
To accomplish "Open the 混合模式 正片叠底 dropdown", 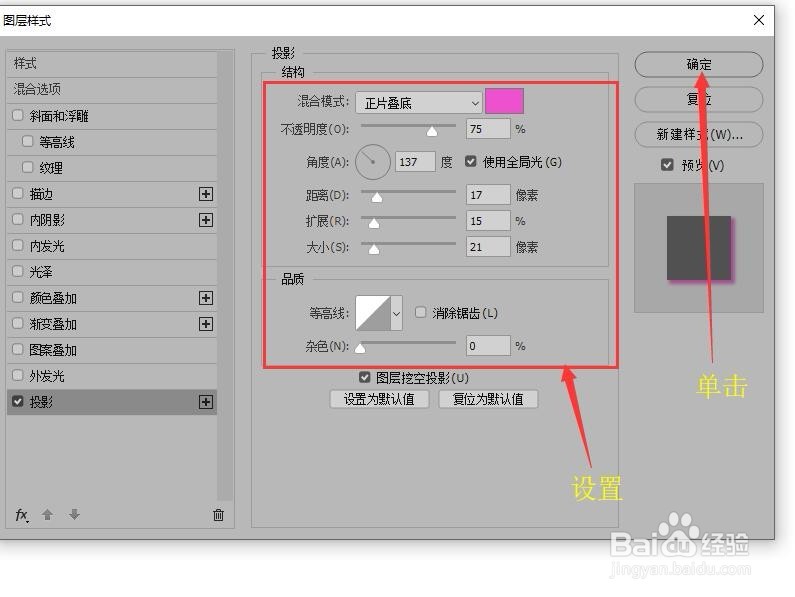I will [419, 103].
